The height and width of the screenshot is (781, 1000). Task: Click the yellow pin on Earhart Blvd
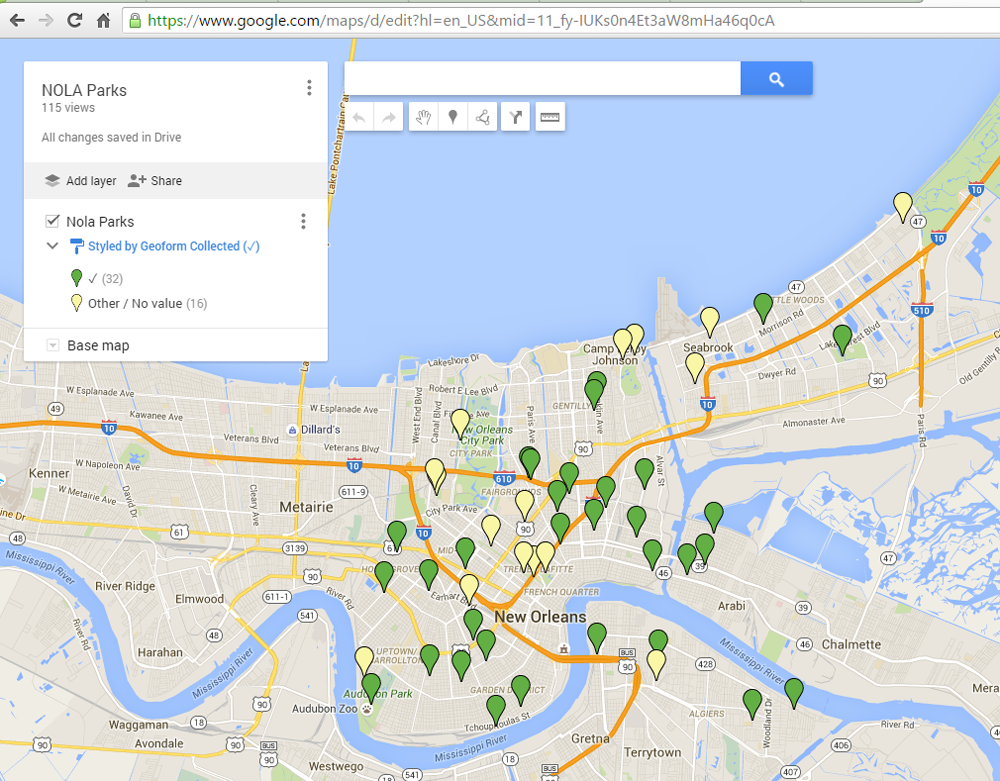coord(469,587)
